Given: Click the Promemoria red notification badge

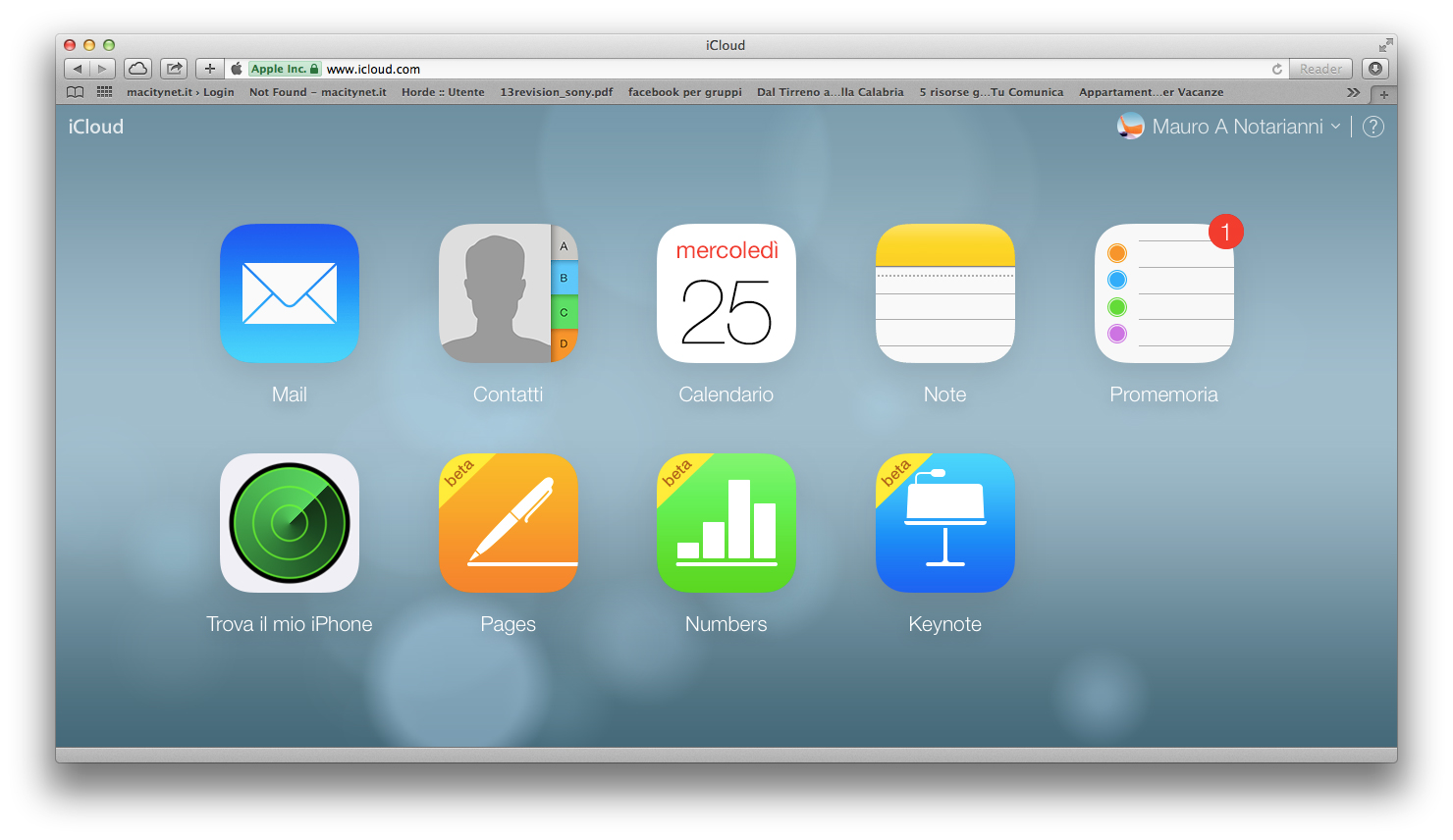Looking at the screenshot, I should click(1226, 232).
